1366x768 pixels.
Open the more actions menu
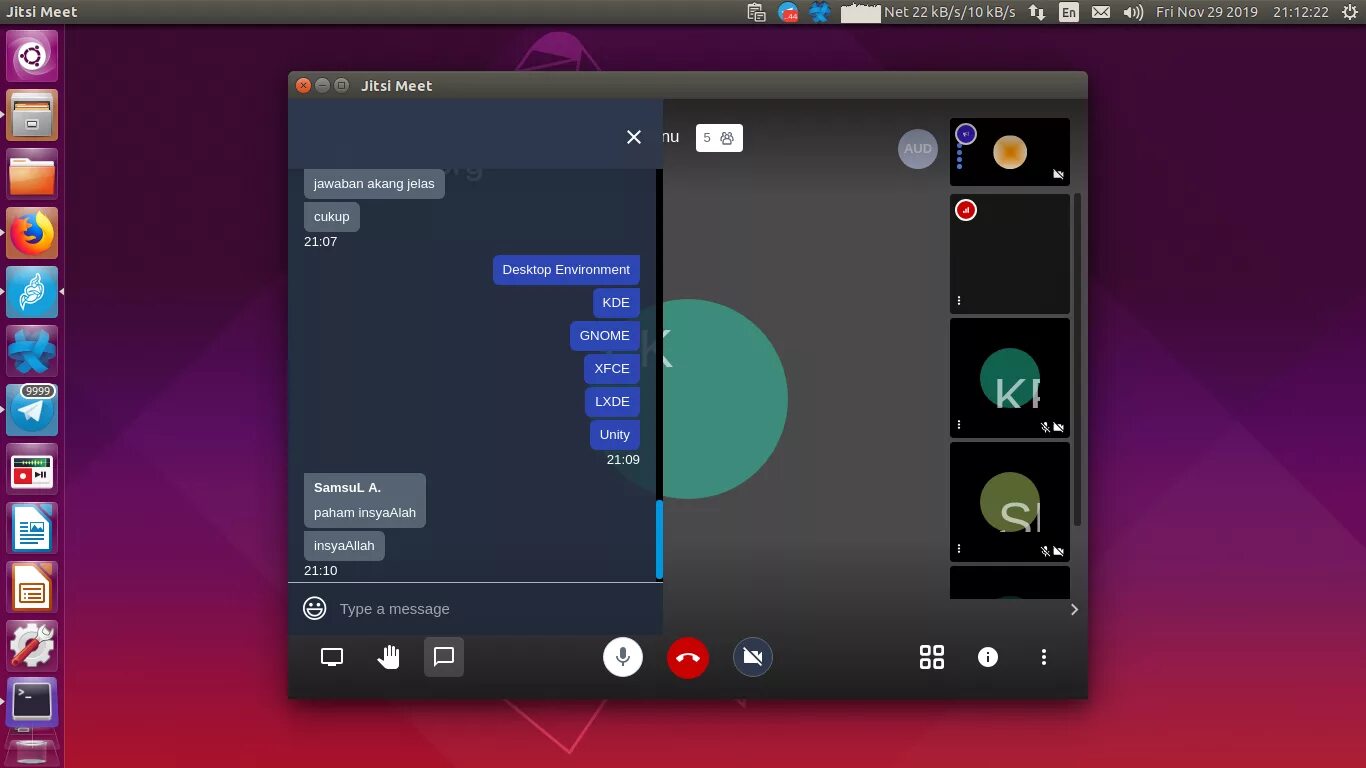pyautogui.click(x=1044, y=657)
